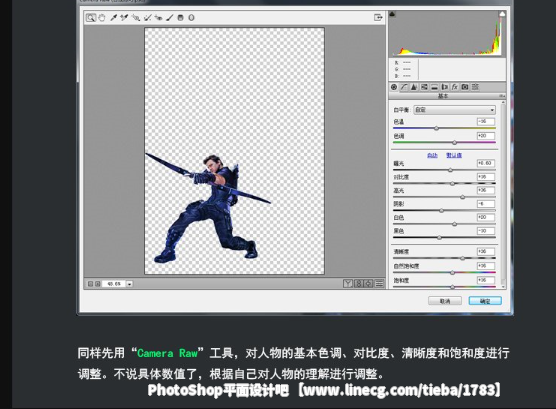556x409 pixels.
Task: Select the Spot Removal tool
Action: tap(148, 17)
